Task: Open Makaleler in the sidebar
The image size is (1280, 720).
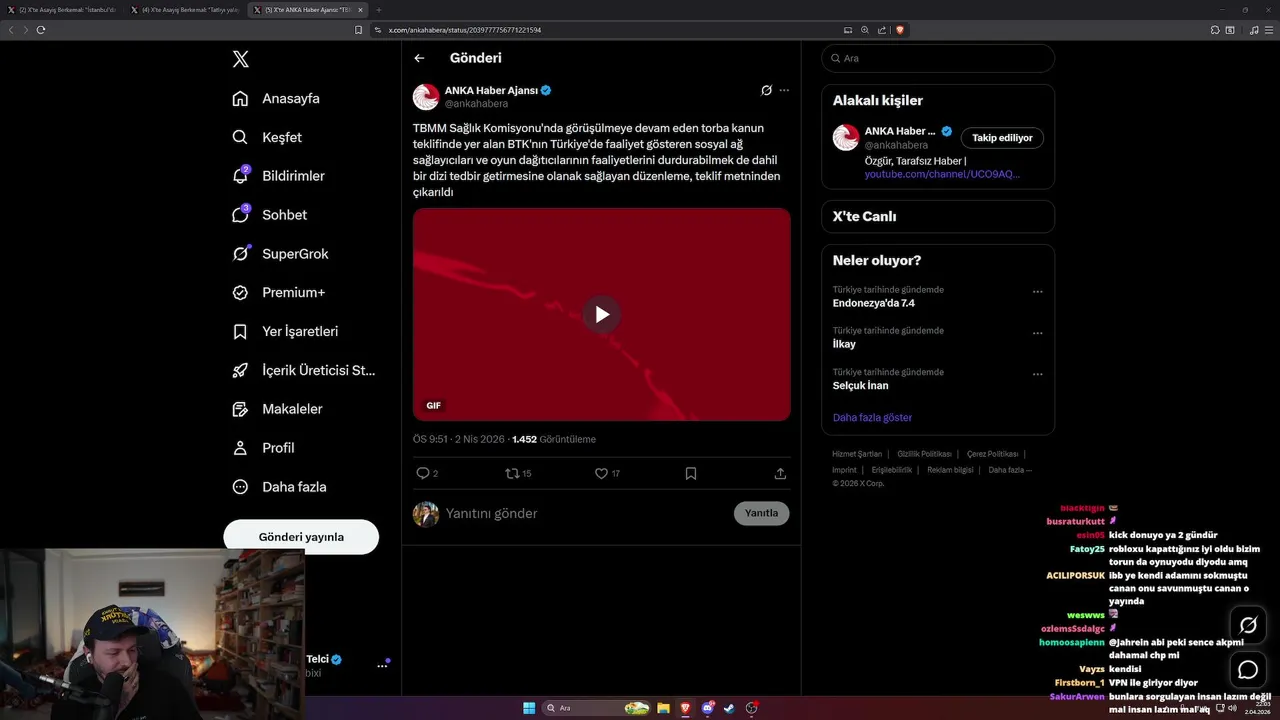Action: 277,409
